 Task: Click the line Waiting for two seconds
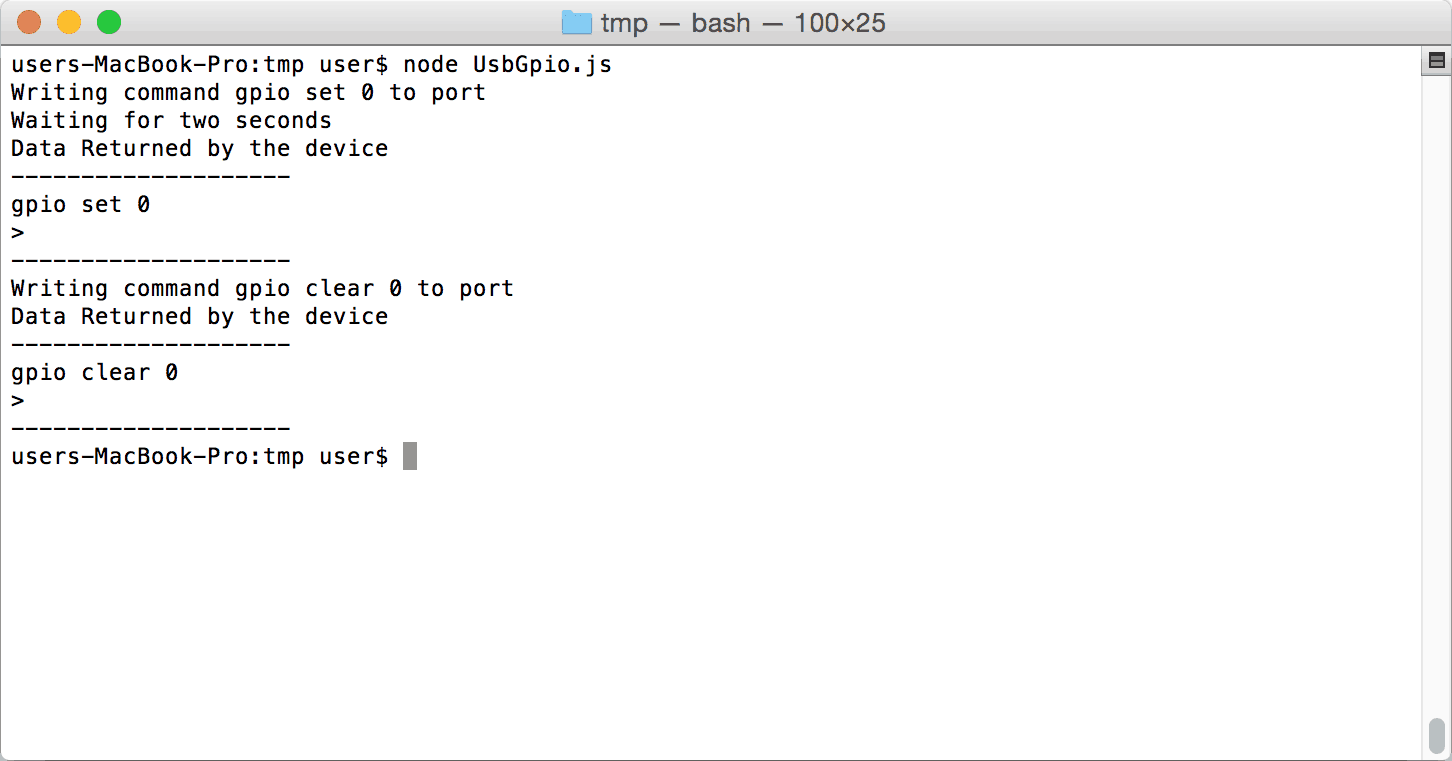pyautogui.click(x=170, y=120)
